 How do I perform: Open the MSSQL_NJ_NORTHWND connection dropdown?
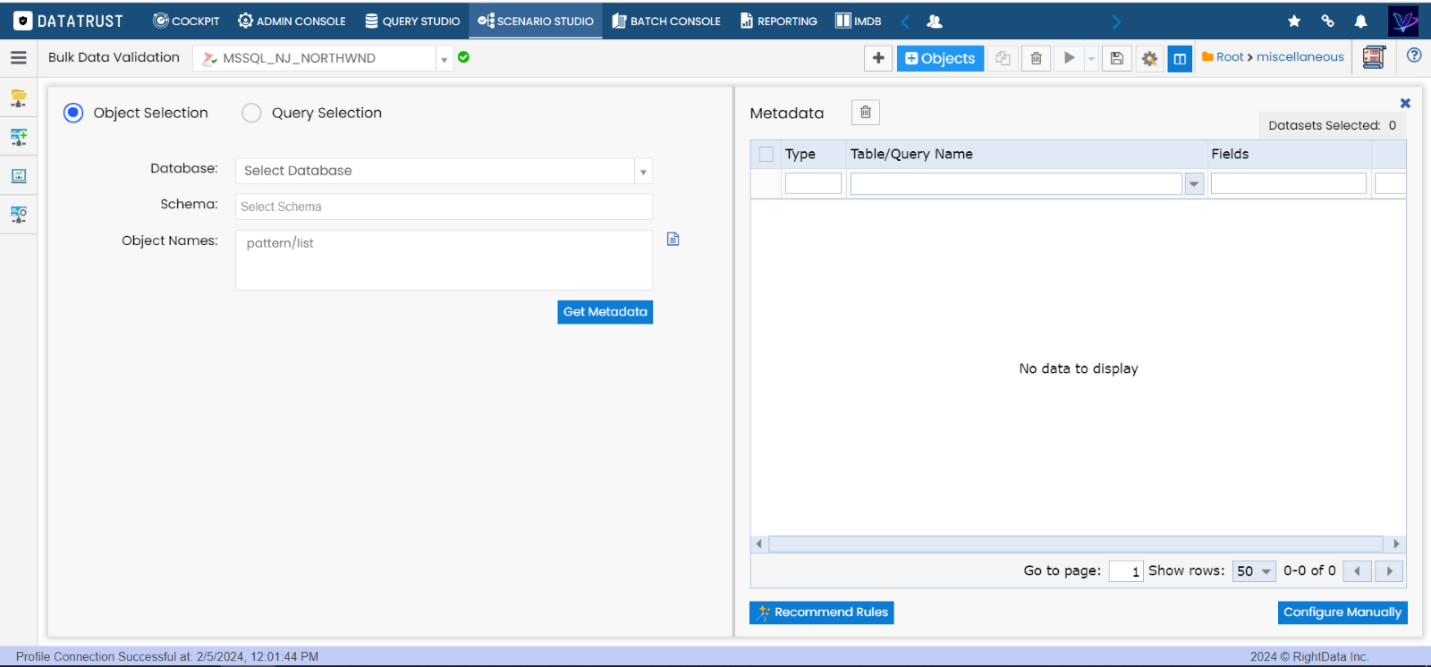pos(444,59)
